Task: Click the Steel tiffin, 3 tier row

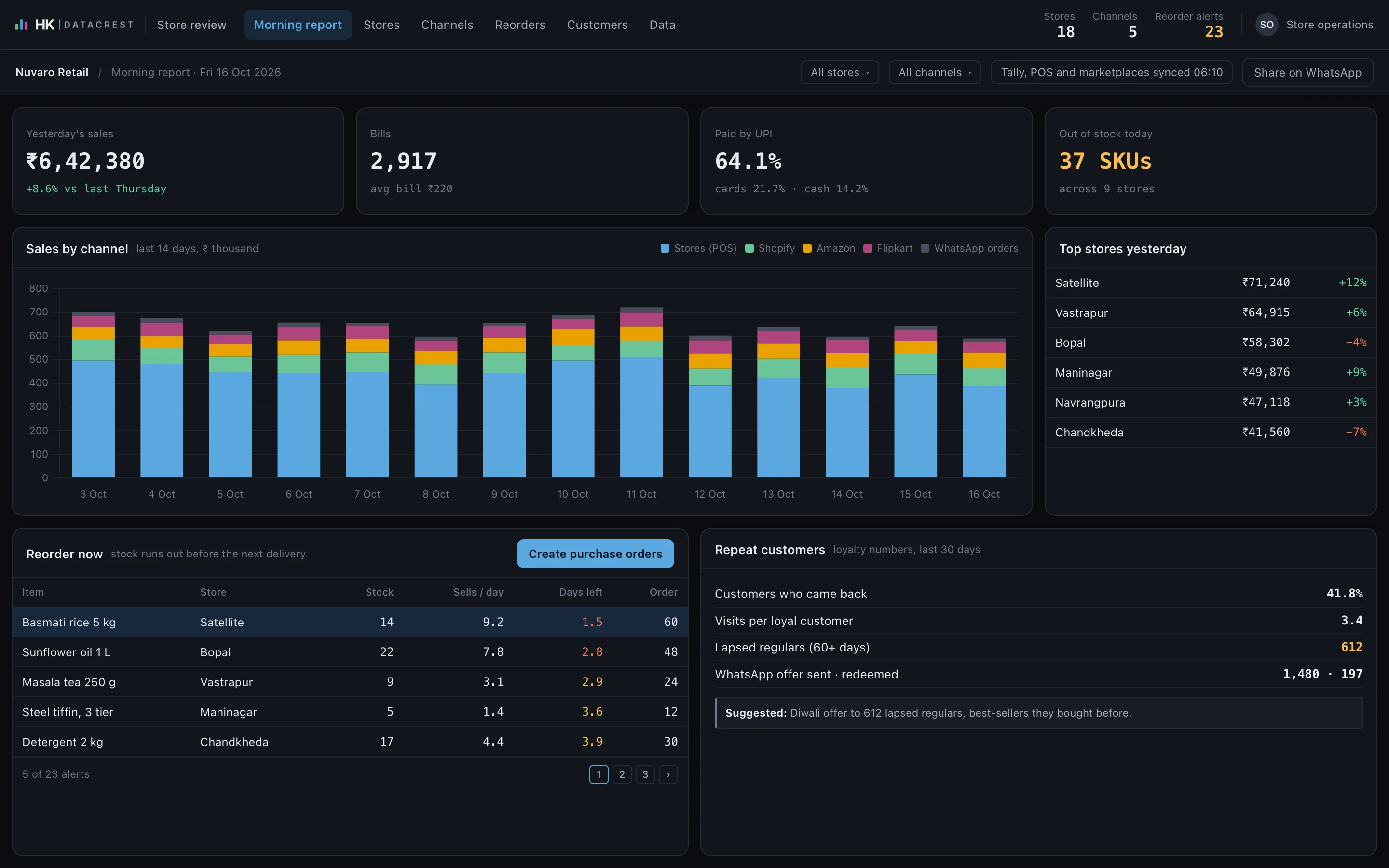Action: (x=350, y=711)
